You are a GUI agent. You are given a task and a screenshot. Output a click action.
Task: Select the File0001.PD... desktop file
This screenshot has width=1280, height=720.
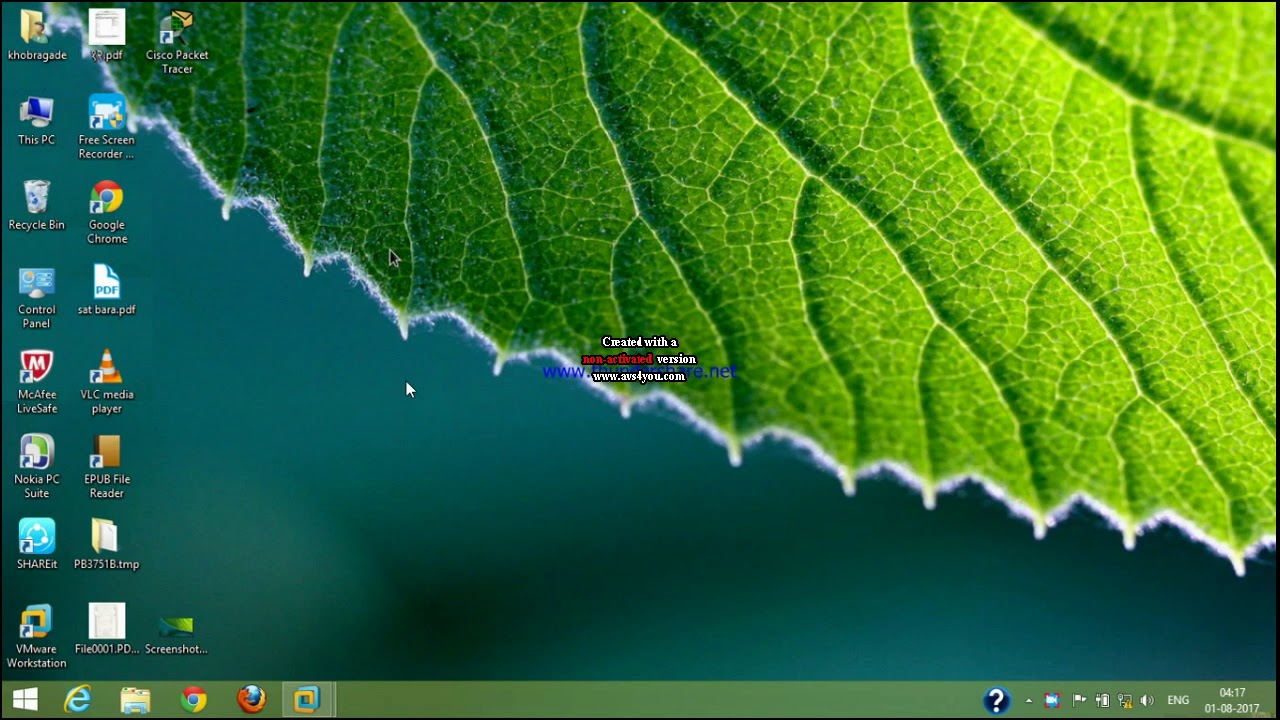[107, 630]
